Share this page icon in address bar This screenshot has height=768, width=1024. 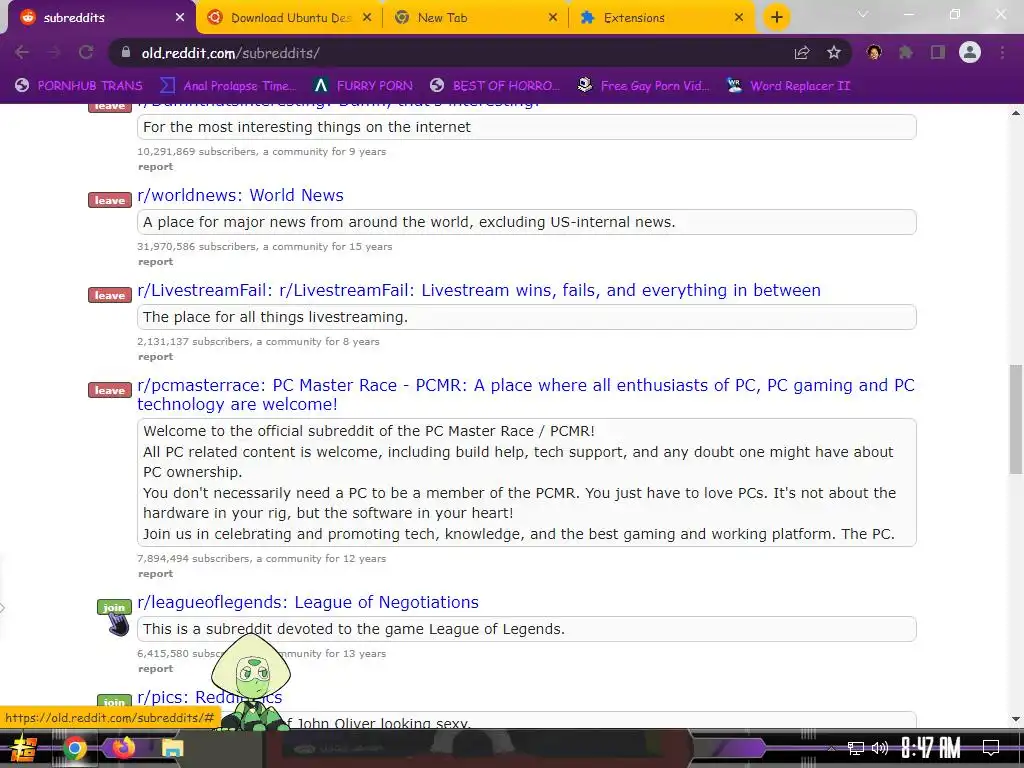click(802, 53)
